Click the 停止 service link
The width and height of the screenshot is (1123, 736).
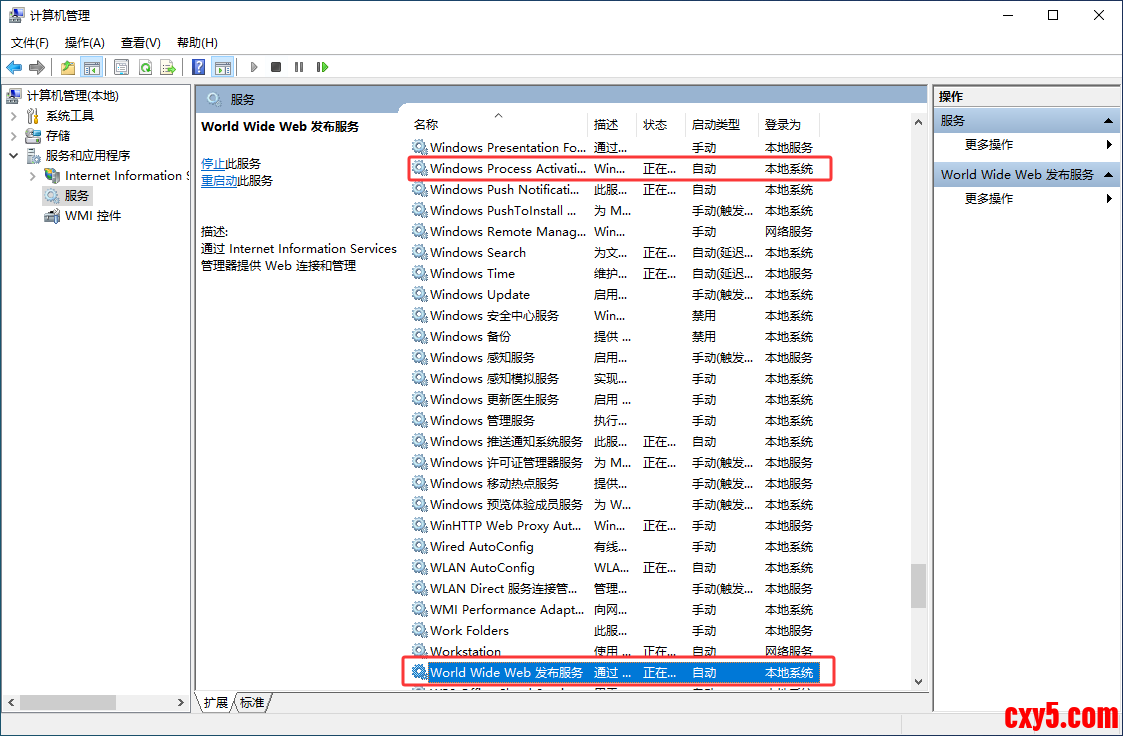(x=213, y=164)
